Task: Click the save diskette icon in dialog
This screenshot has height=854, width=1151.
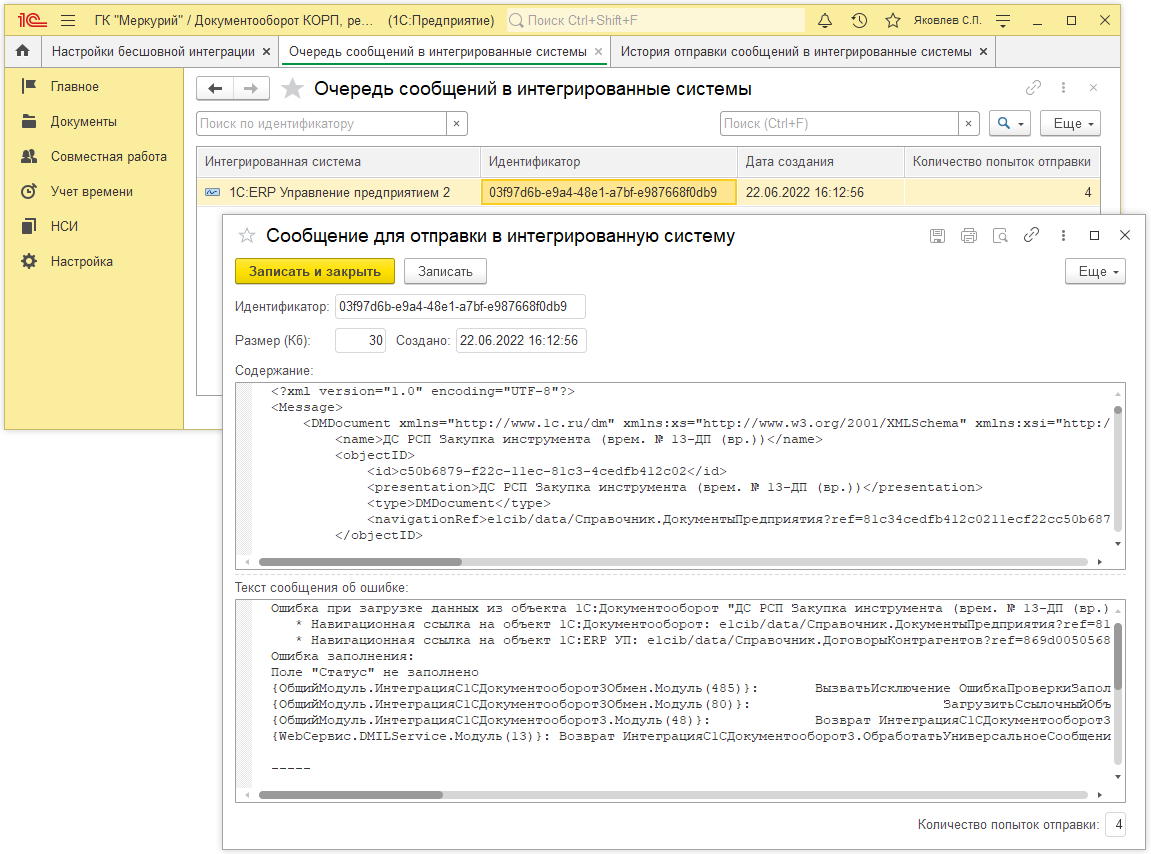Action: pos(937,236)
